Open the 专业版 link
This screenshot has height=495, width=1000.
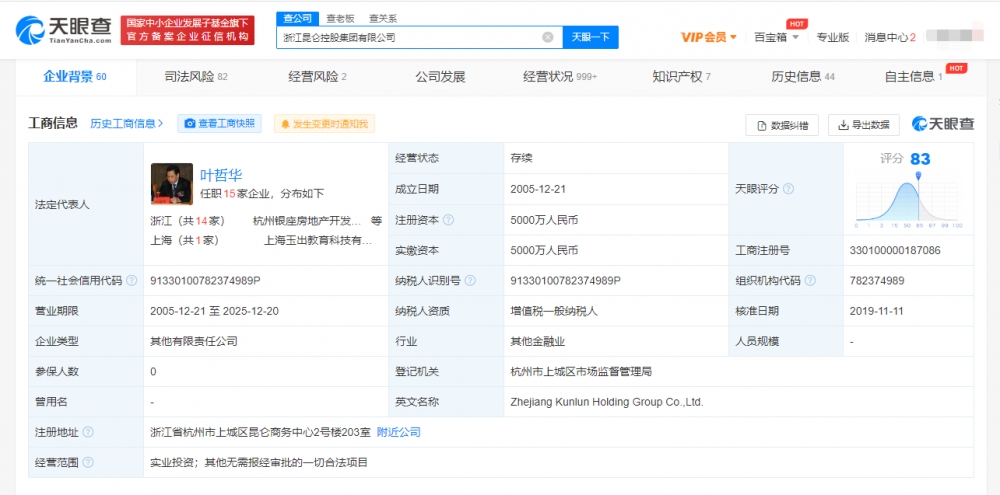point(833,37)
